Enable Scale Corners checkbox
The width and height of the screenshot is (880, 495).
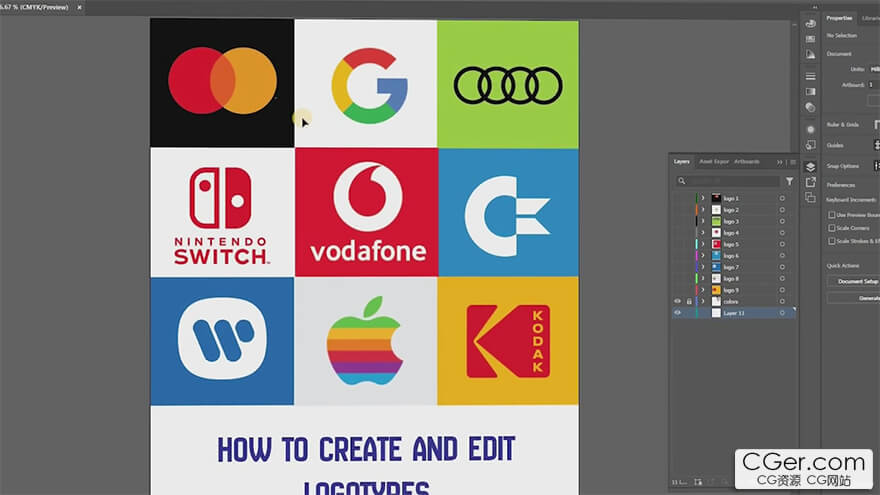point(832,228)
